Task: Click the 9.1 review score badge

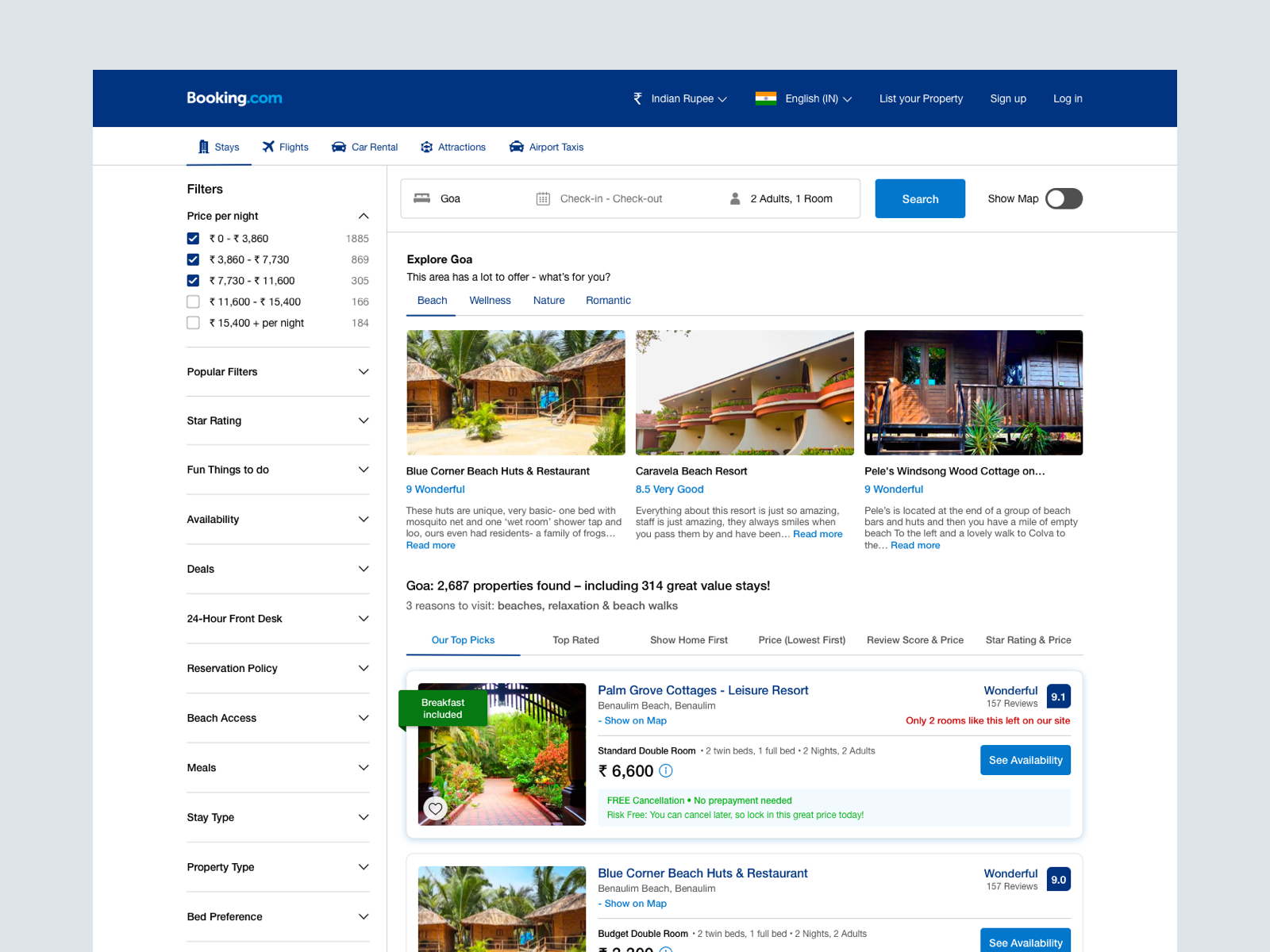Action: tap(1059, 697)
